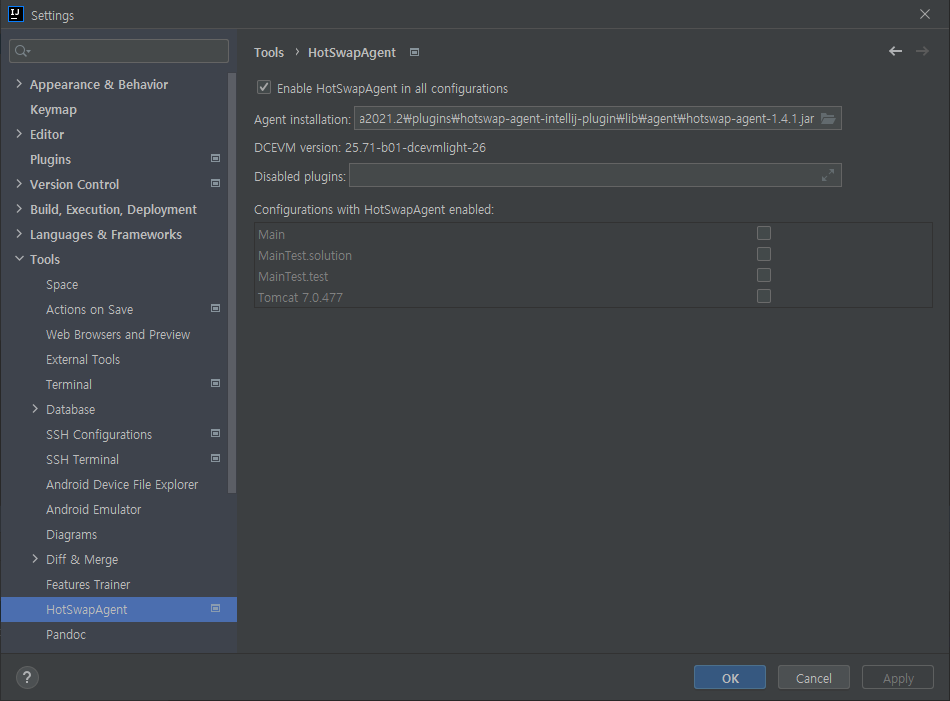
Task: Click project-level icon next to HotSwapAgent breadcrumb
Action: pos(414,52)
